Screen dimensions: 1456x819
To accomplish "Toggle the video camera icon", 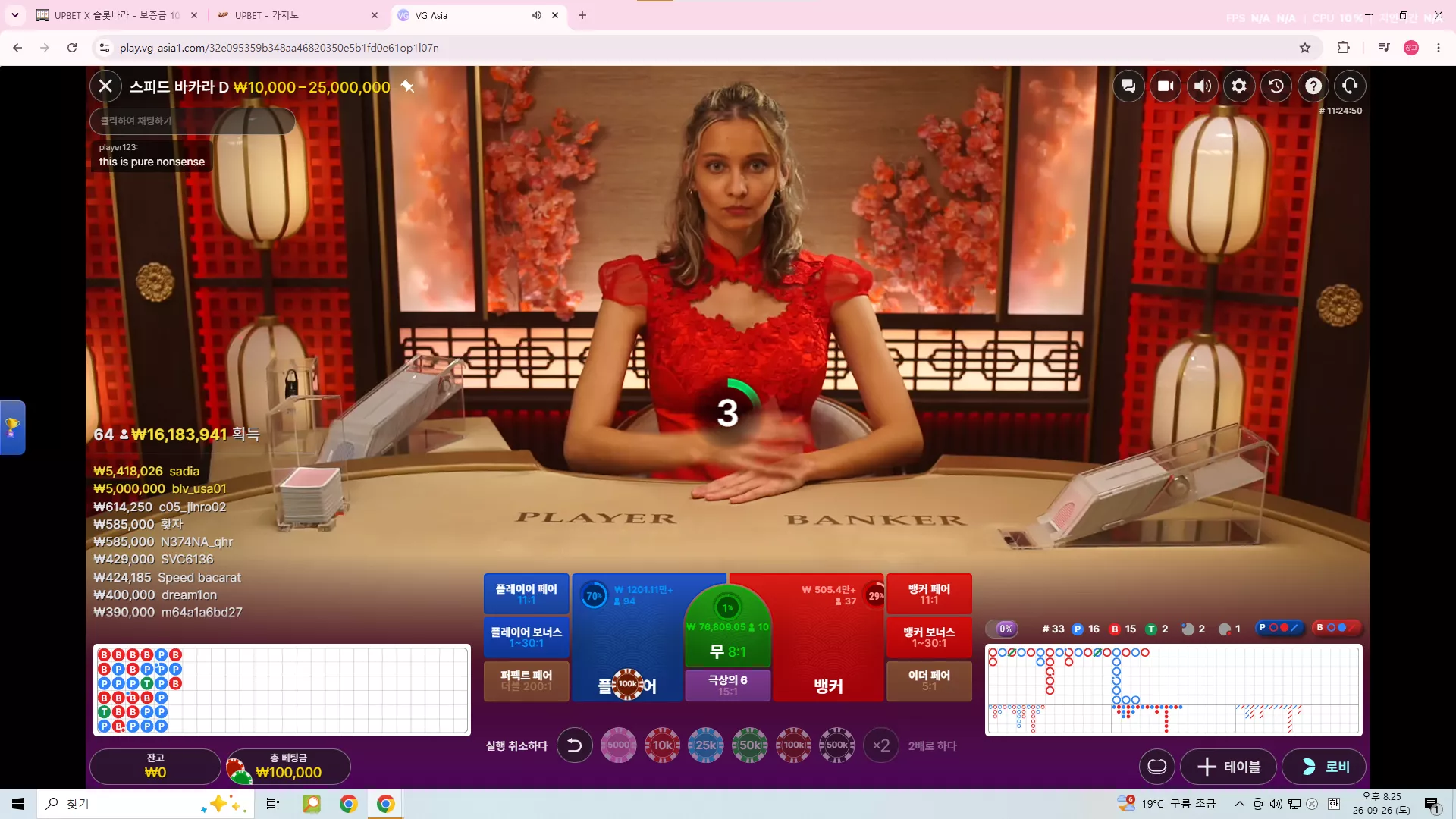I will pyautogui.click(x=1166, y=86).
